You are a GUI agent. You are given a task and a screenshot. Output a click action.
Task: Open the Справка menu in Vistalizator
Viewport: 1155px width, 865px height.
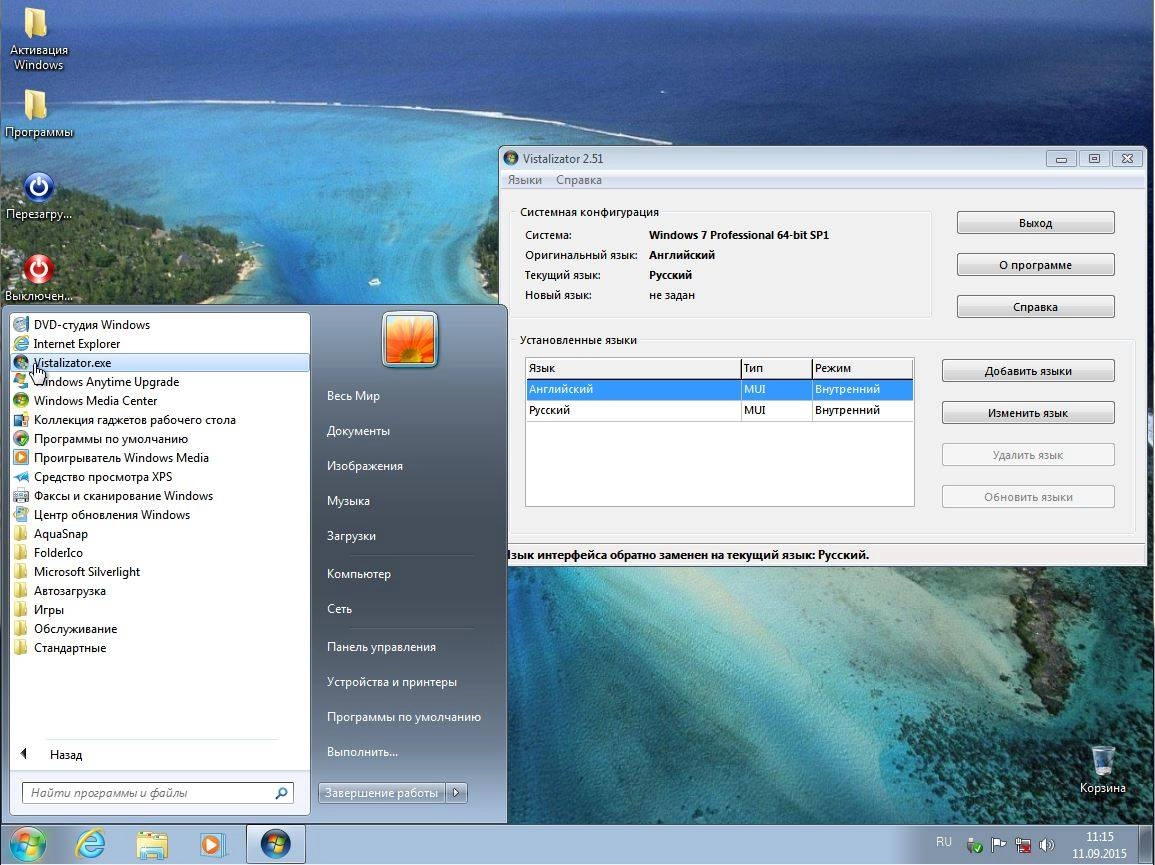(579, 180)
